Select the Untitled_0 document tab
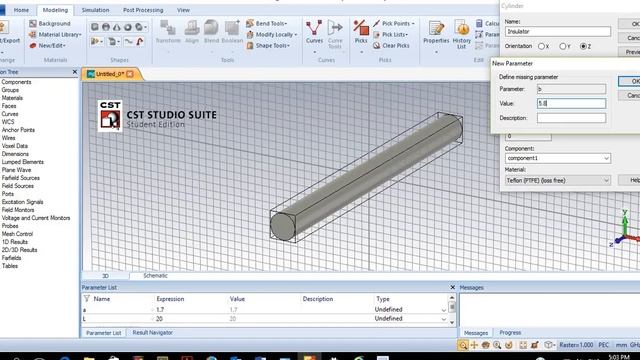This screenshot has width=640, height=360. coord(110,74)
